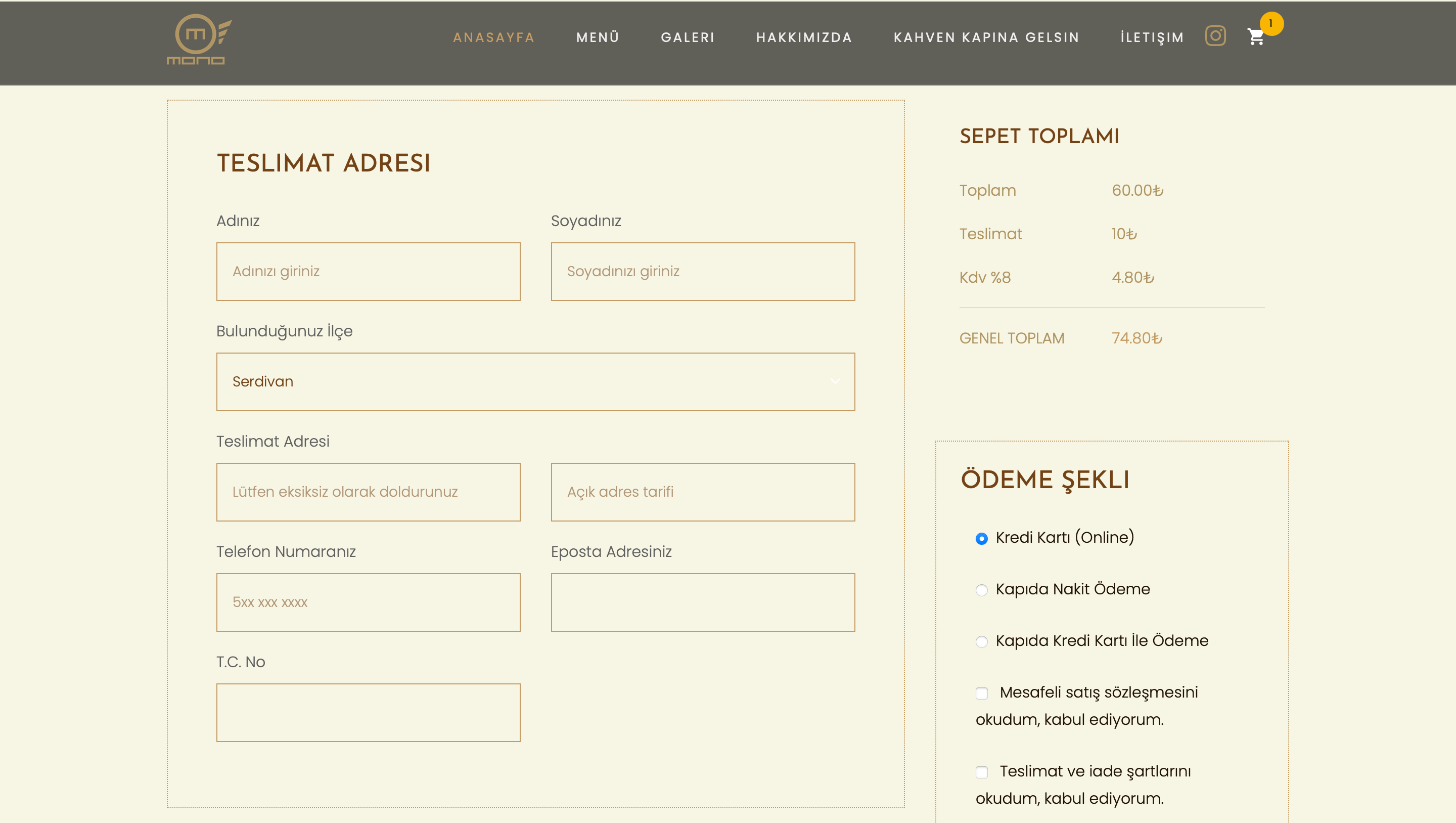
Task: Go to Anasayfa in navigation
Action: pyautogui.click(x=493, y=37)
